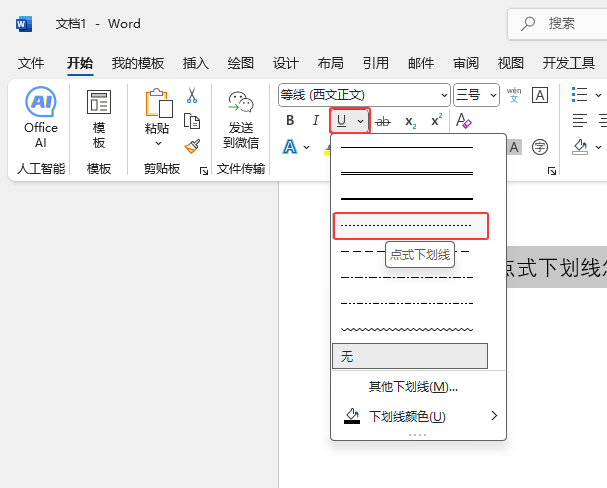
Task: Open the font size (三号) dropdown
Action: click(493, 95)
